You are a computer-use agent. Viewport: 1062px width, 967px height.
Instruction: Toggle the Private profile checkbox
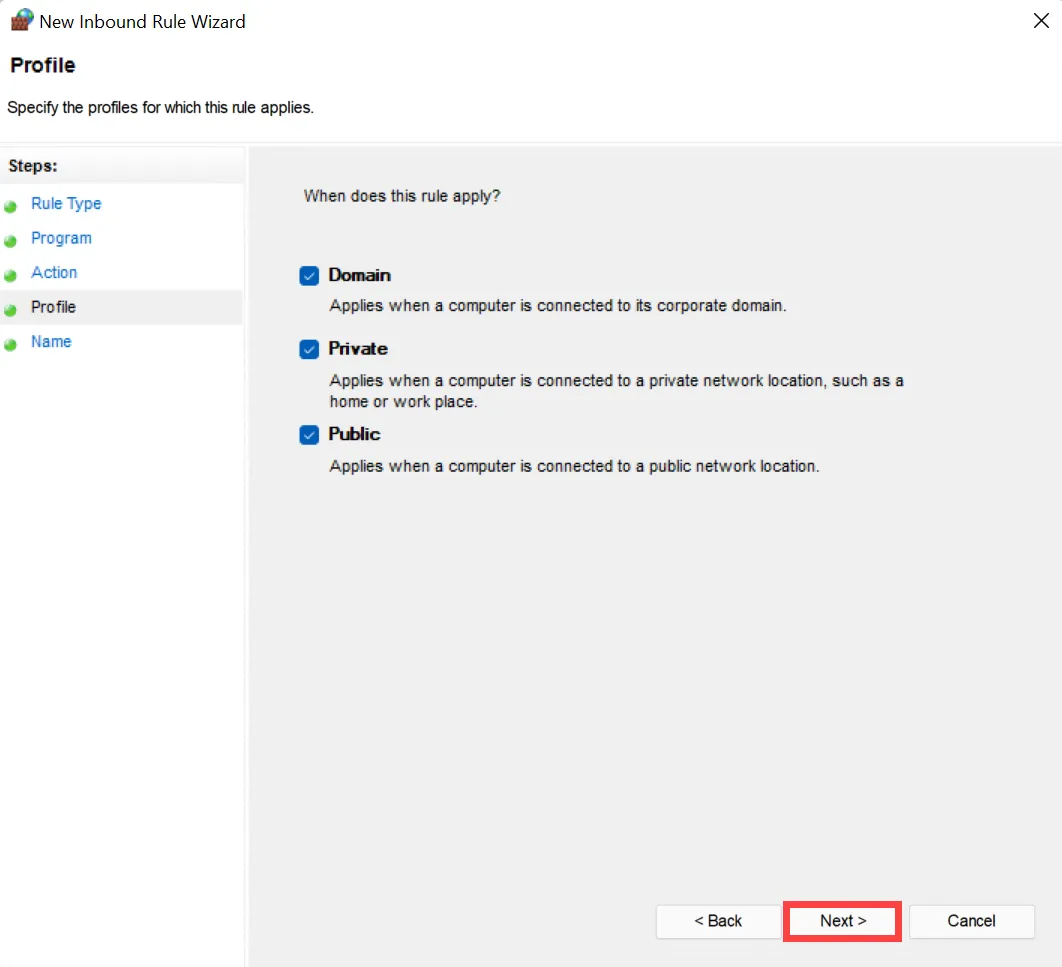pyautogui.click(x=309, y=349)
